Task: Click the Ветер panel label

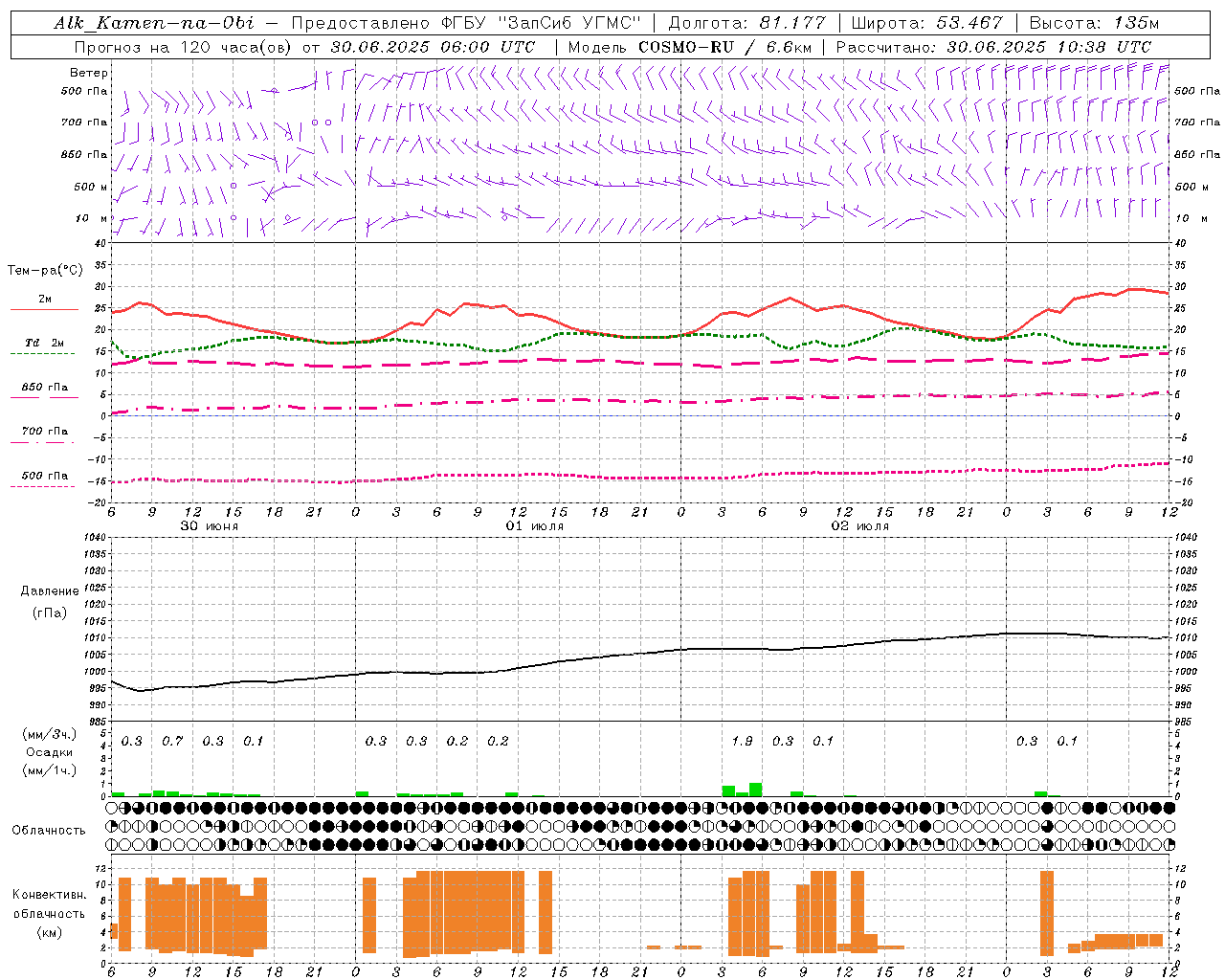Action: pyautogui.click(x=89, y=73)
